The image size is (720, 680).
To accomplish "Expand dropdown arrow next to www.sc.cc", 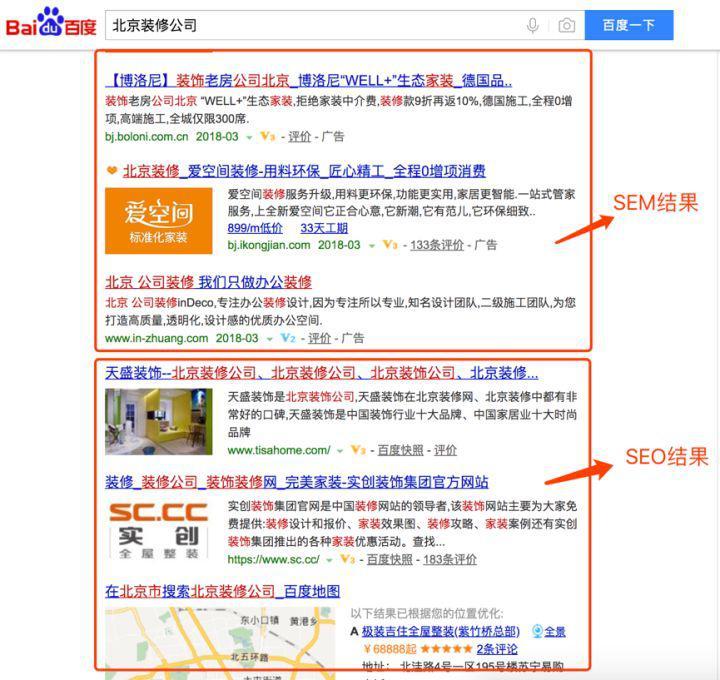I will point(329,561).
